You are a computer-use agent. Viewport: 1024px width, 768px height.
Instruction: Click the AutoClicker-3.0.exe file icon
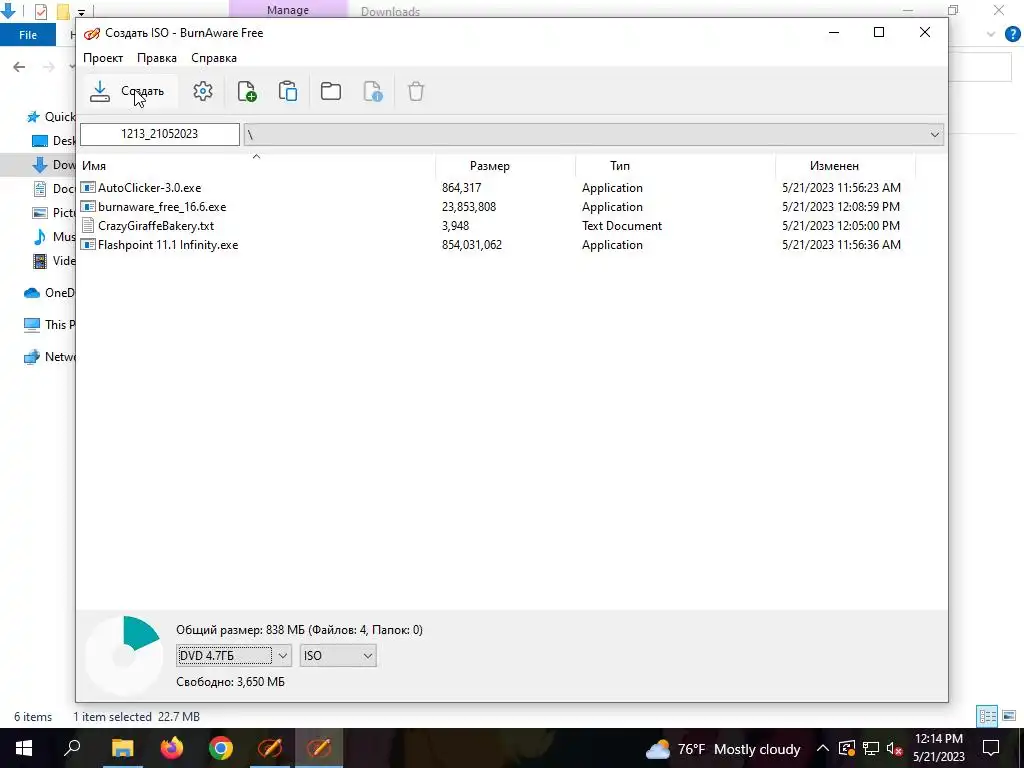pyautogui.click(x=88, y=188)
